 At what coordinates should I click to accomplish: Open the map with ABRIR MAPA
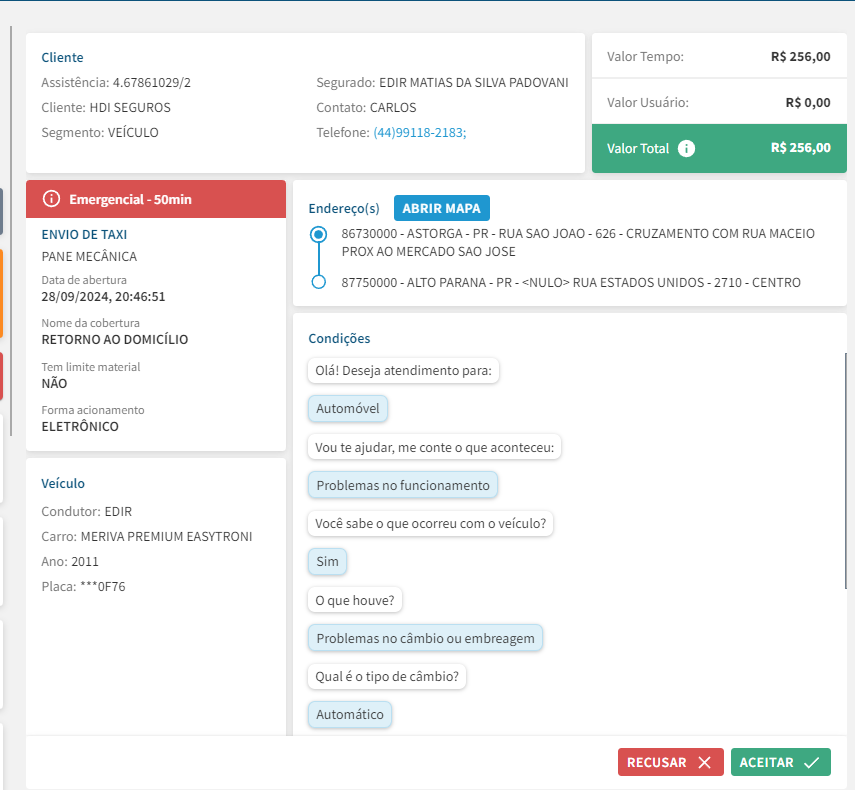point(441,208)
